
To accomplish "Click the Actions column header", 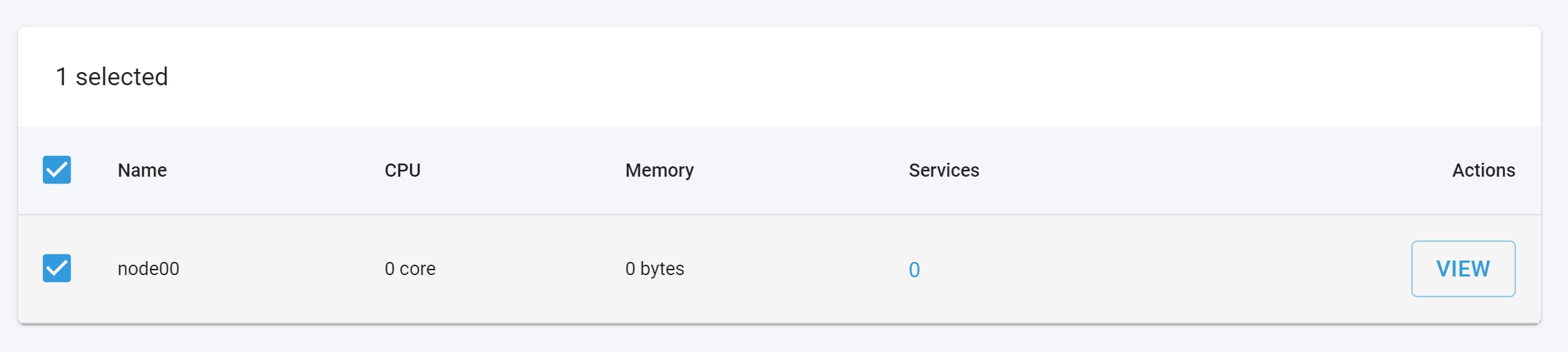I will click(x=1483, y=170).
